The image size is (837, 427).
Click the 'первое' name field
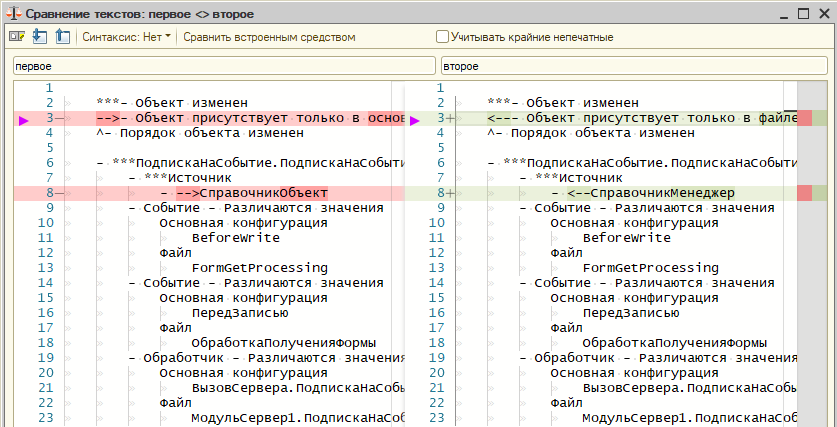pos(224,66)
